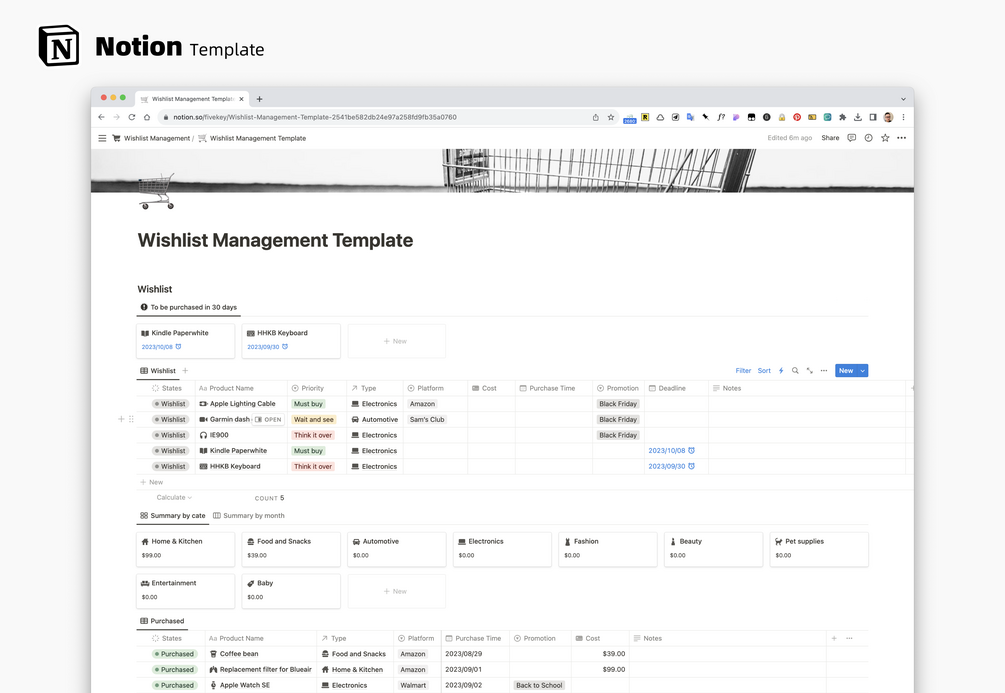Click the blue New button
Screen dimensions: 1005x693
click(846, 371)
